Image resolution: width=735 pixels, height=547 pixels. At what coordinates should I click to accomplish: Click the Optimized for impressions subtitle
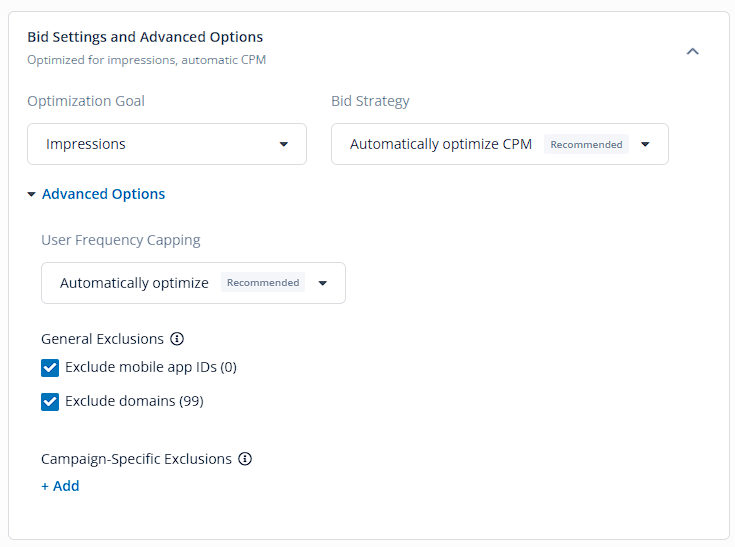pos(146,60)
